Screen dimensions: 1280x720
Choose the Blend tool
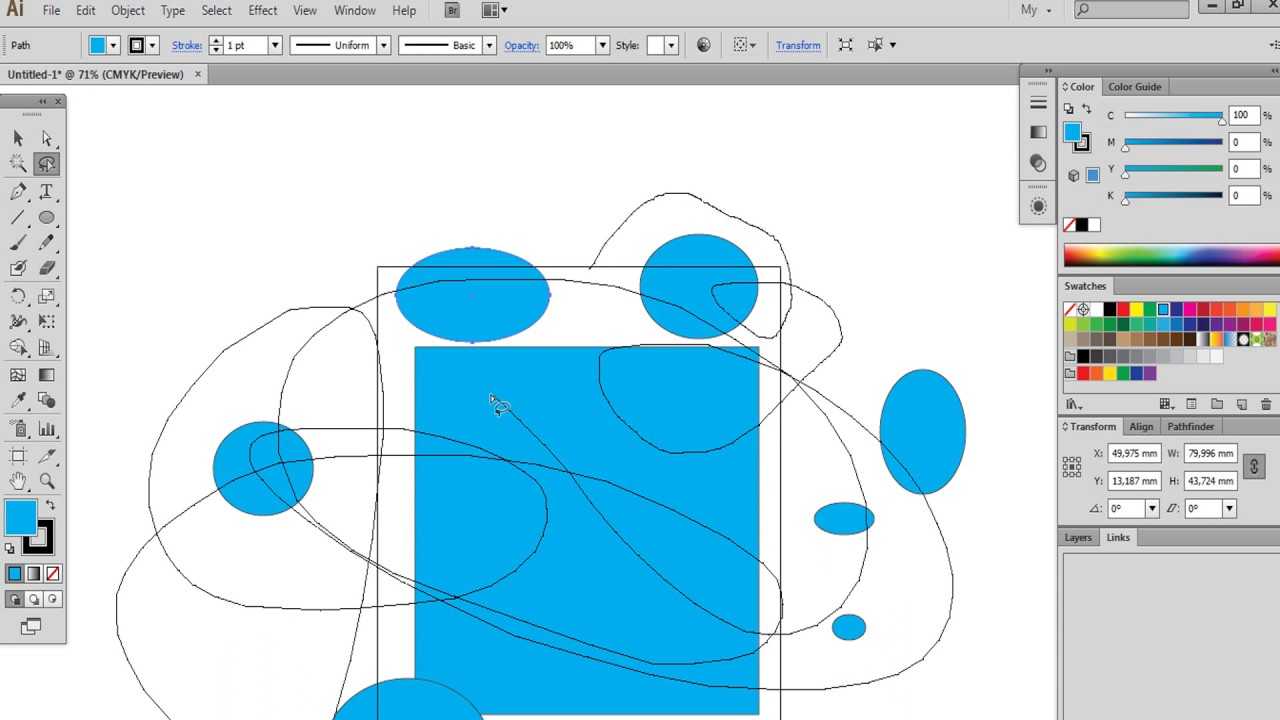click(47, 401)
